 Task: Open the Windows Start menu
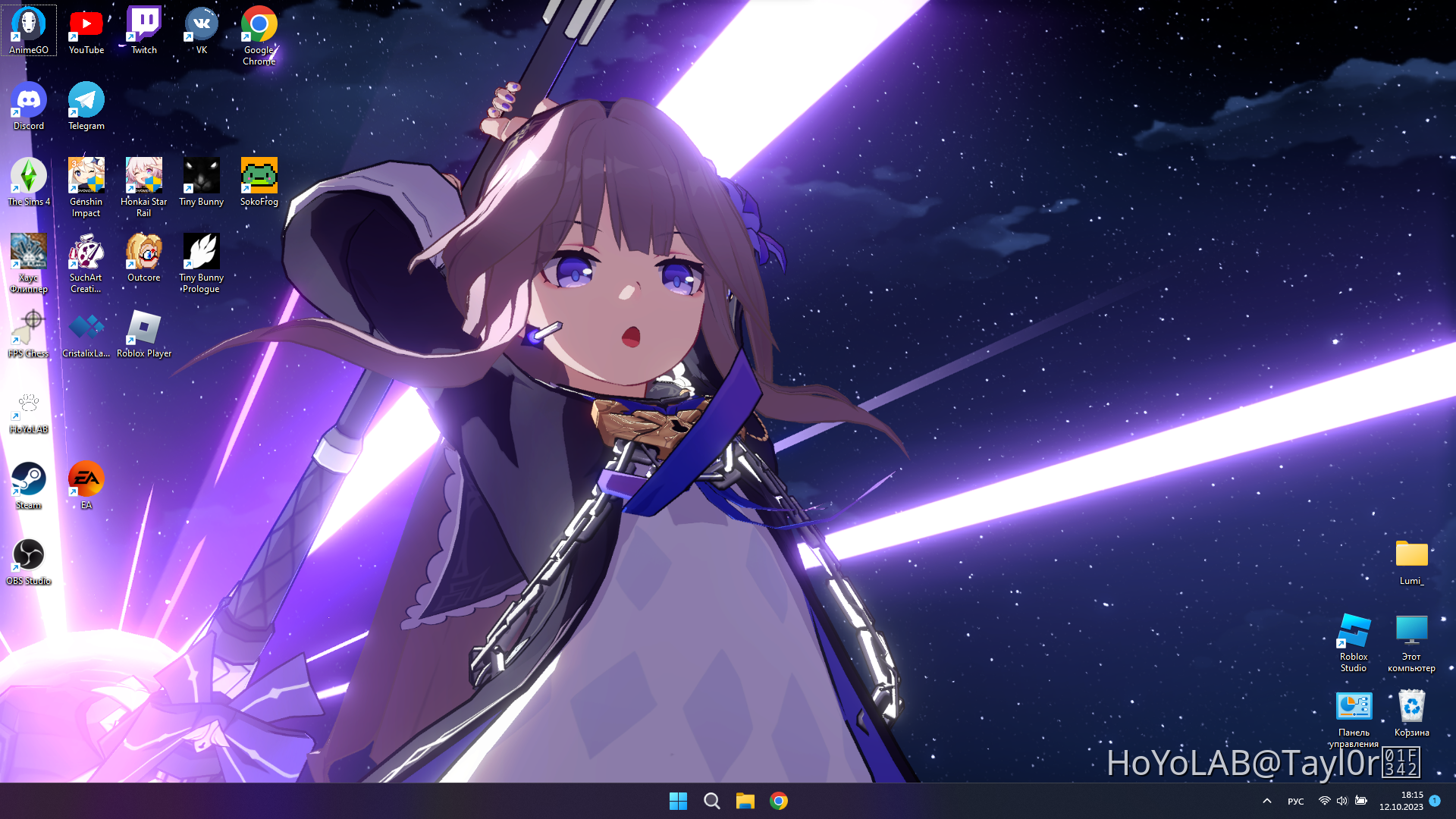678,801
